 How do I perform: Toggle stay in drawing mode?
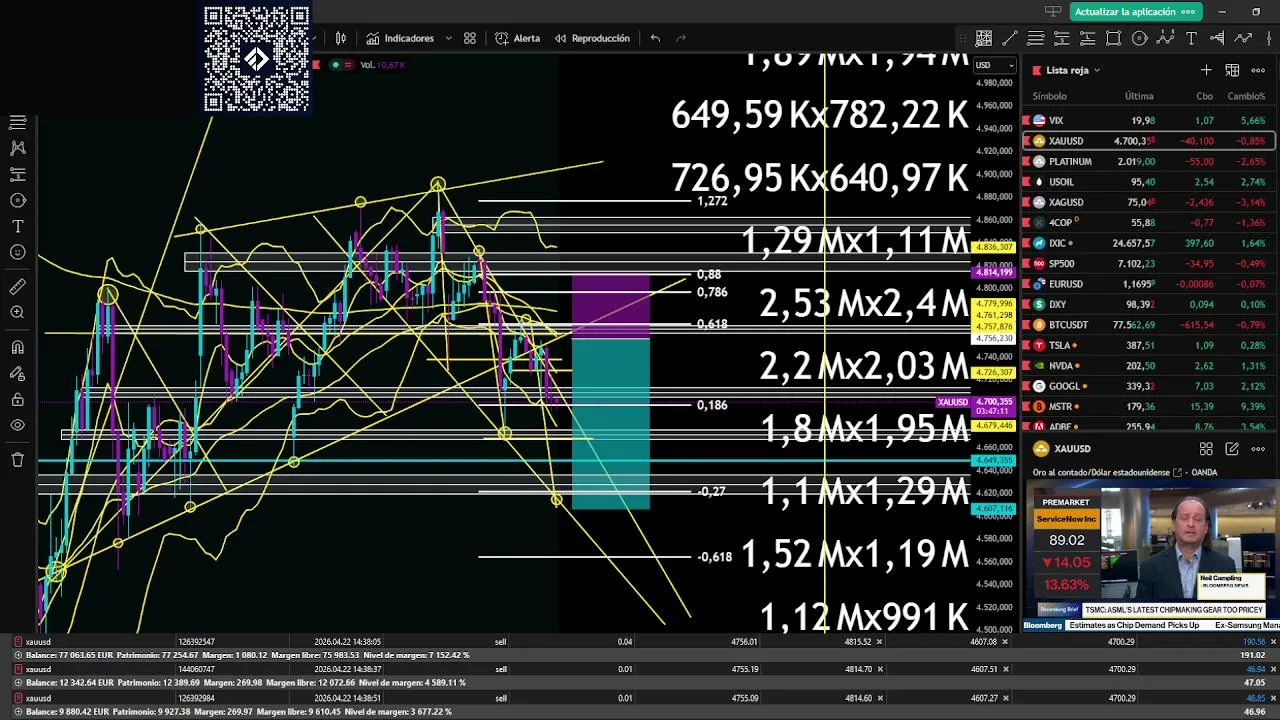coord(17,373)
